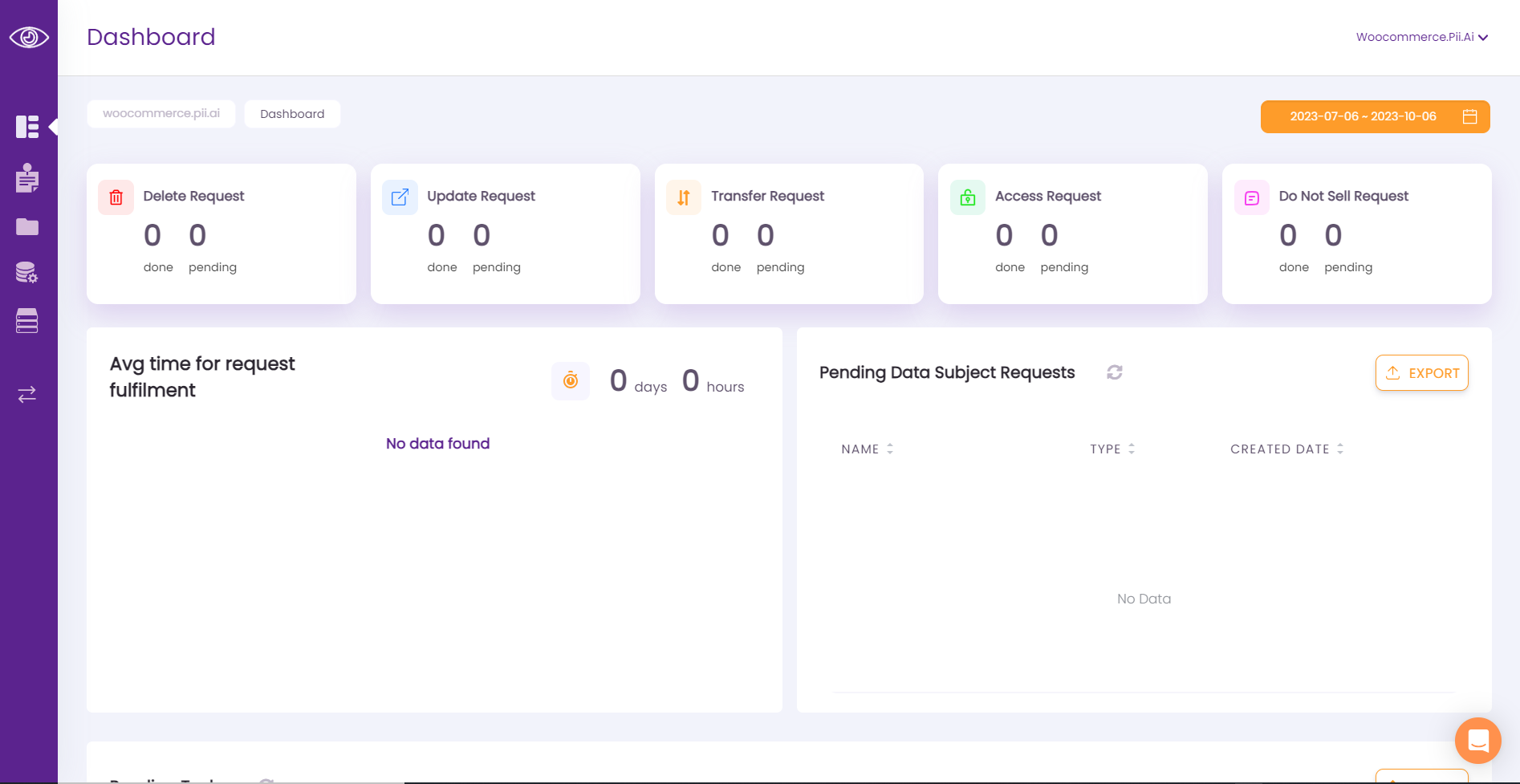Open the database settings sidebar icon
This screenshot has width=1520, height=784.
pos(27,273)
